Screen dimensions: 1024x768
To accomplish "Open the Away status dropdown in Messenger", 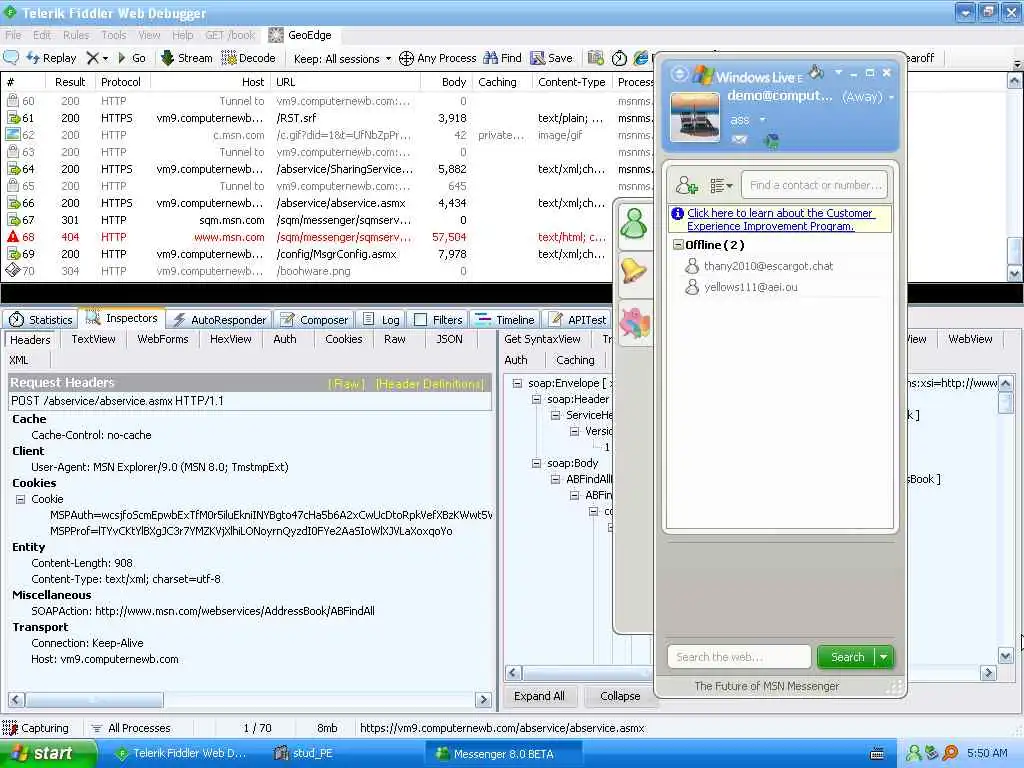I will tap(868, 97).
